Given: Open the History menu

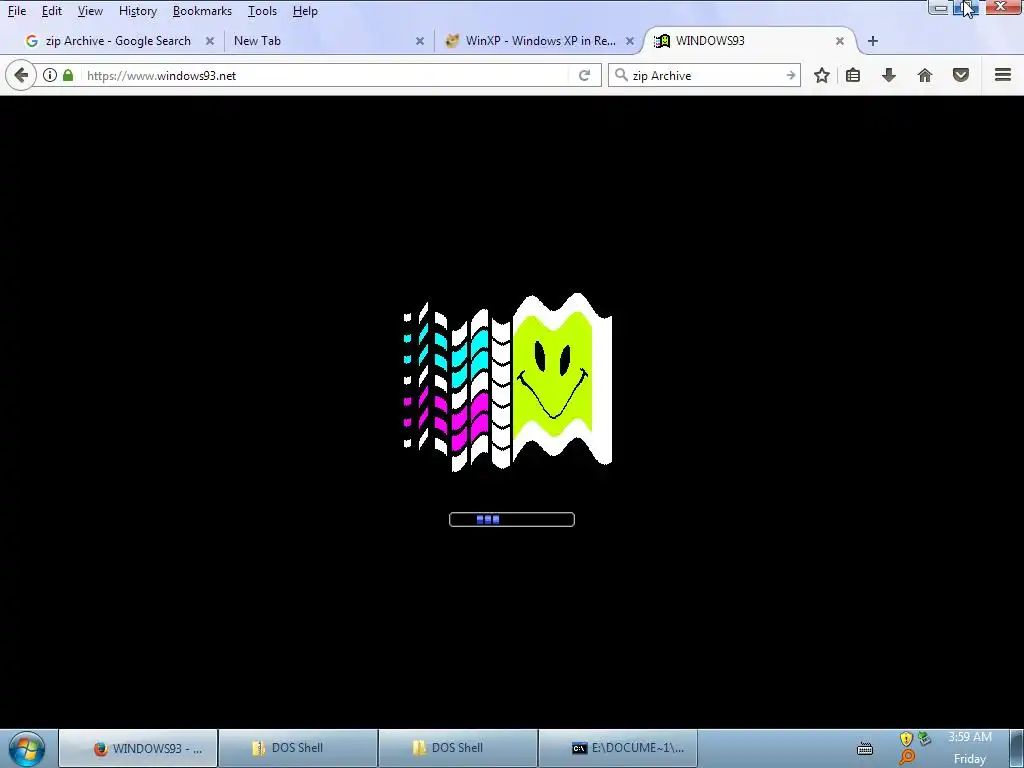Looking at the screenshot, I should coord(138,11).
